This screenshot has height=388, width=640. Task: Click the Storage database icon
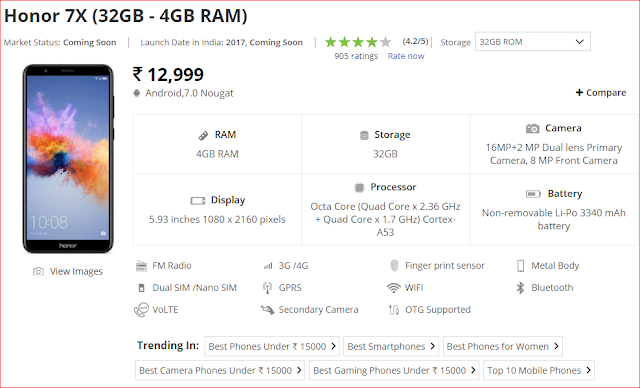point(364,135)
